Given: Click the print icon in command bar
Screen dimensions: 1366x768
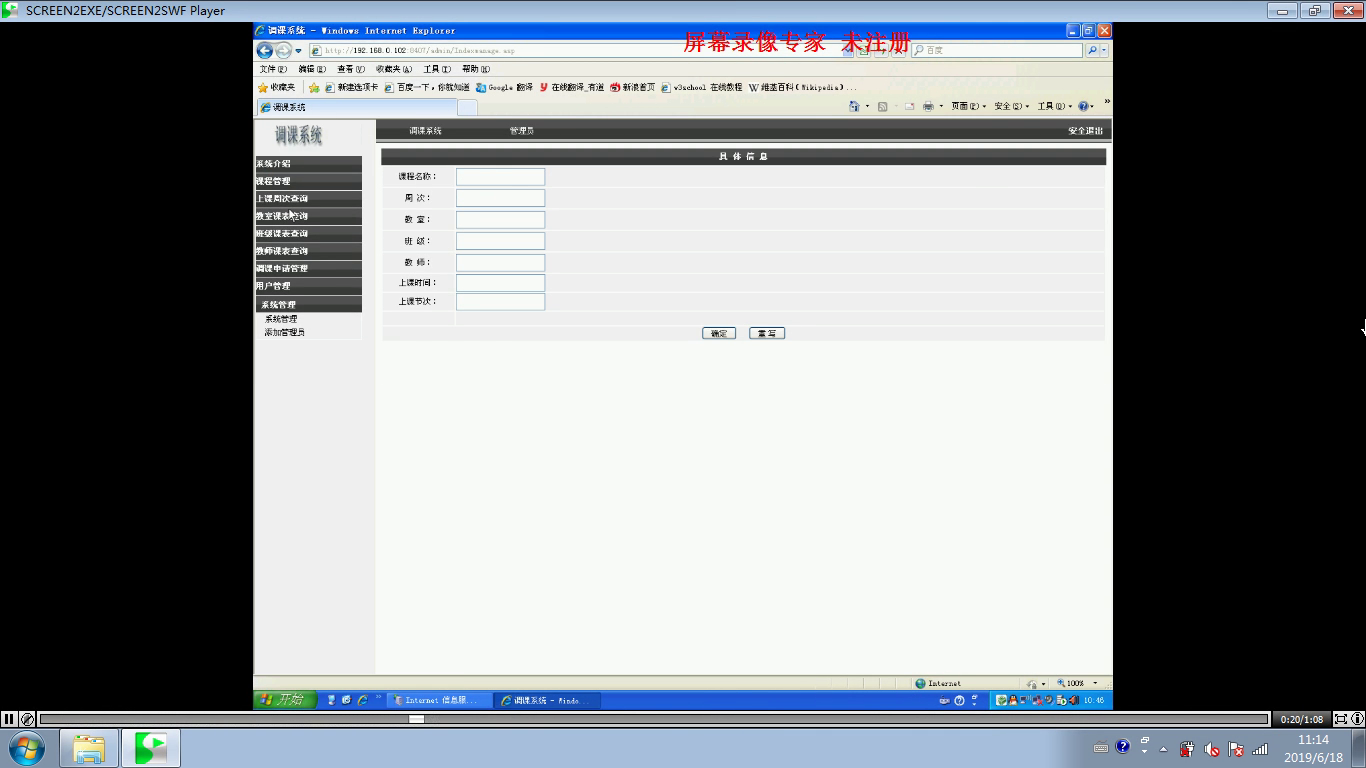Looking at the screenshot, I should pyautogui.click(x=928, y=106).
